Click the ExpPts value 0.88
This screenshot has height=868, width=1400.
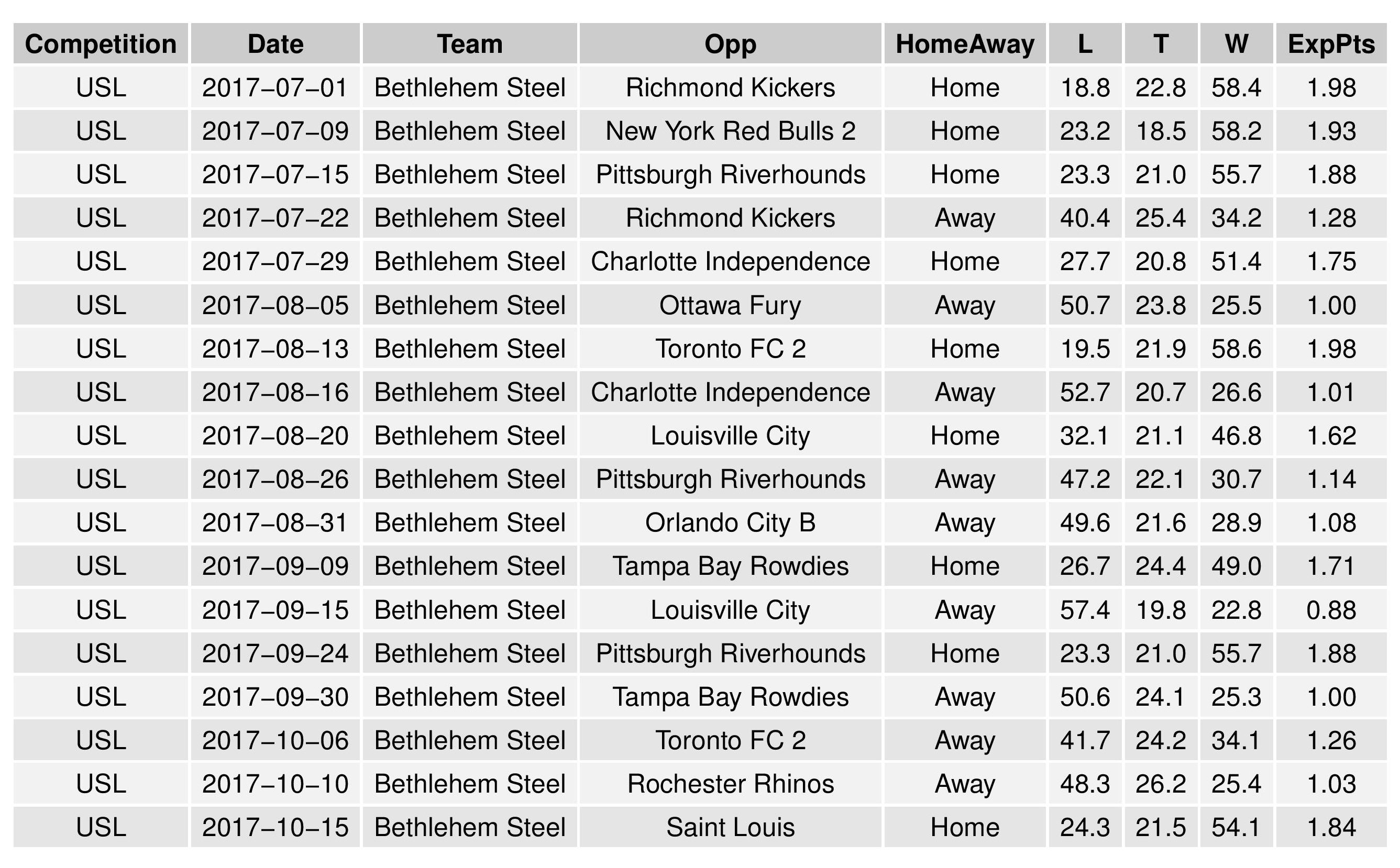pos(1330,610)
